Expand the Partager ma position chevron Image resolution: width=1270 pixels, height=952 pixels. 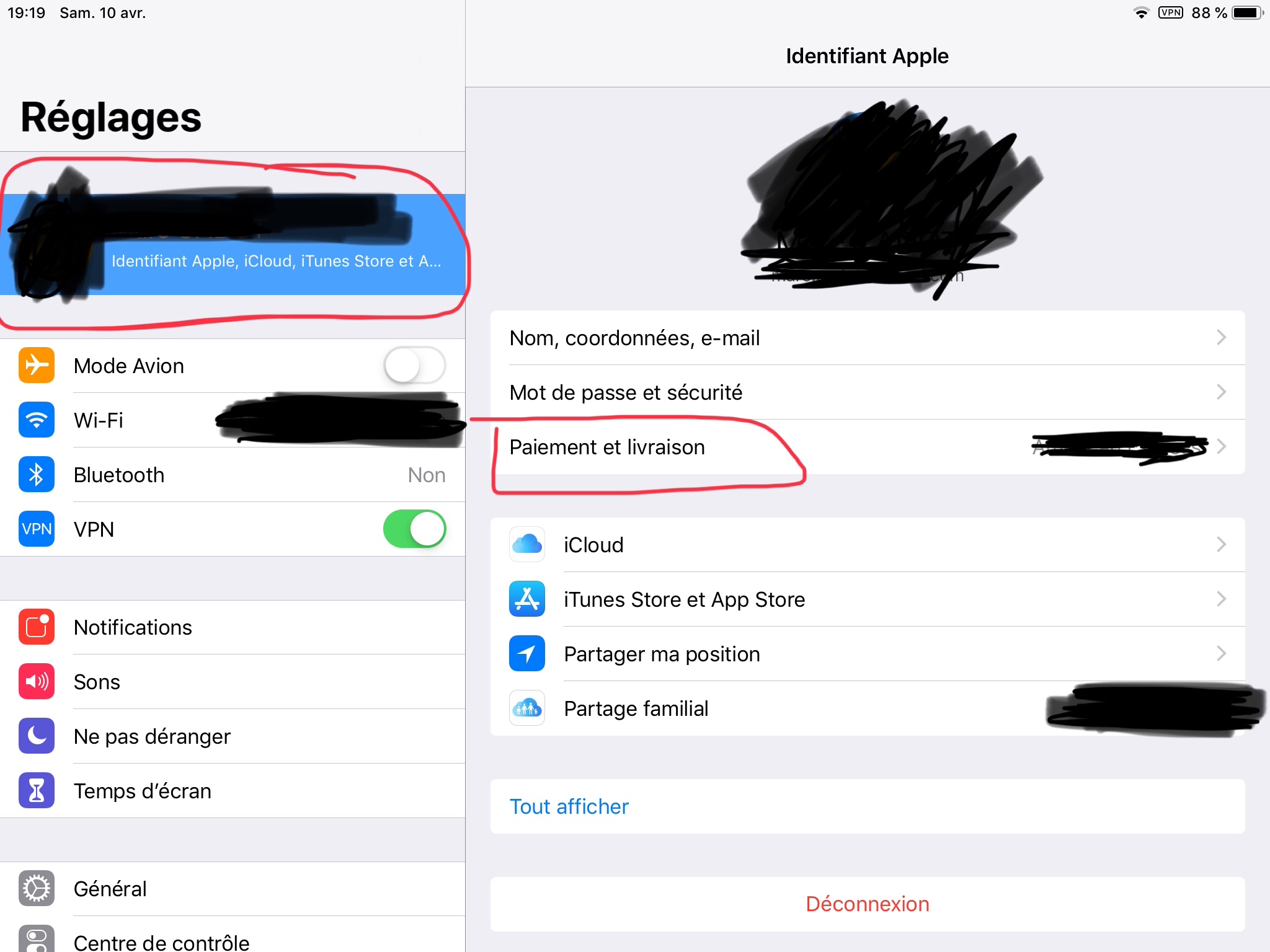(1221, 654)
